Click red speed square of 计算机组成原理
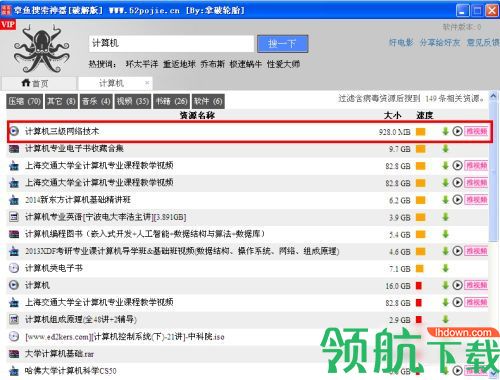 pyautogui.click(x=419, y=319)
